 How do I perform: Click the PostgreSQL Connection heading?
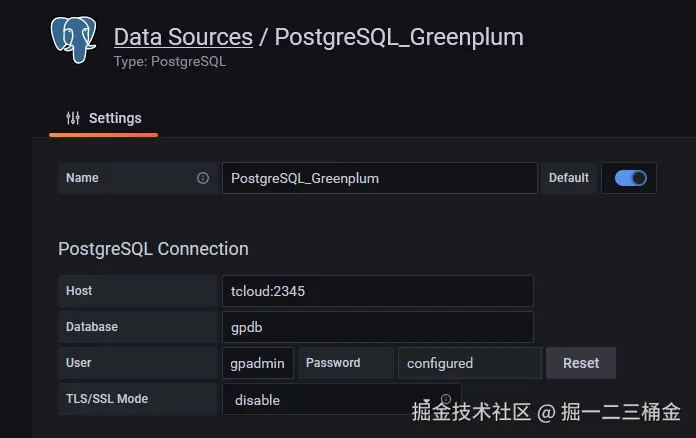point(153,249)
